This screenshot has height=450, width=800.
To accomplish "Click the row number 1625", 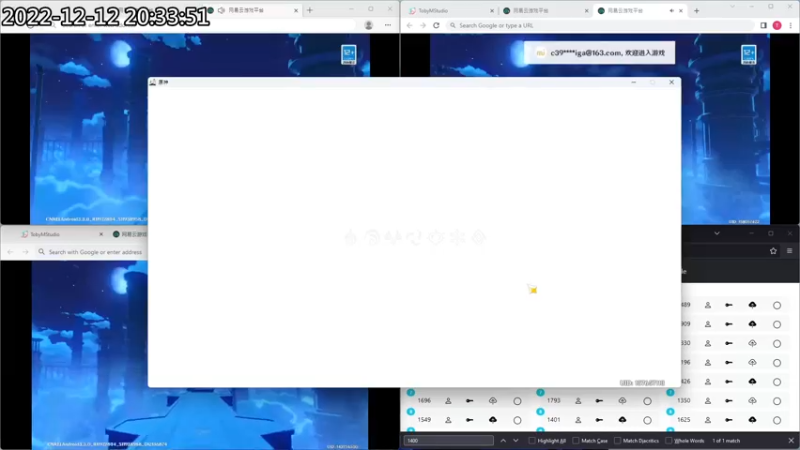I will click(x=684, y=420).
